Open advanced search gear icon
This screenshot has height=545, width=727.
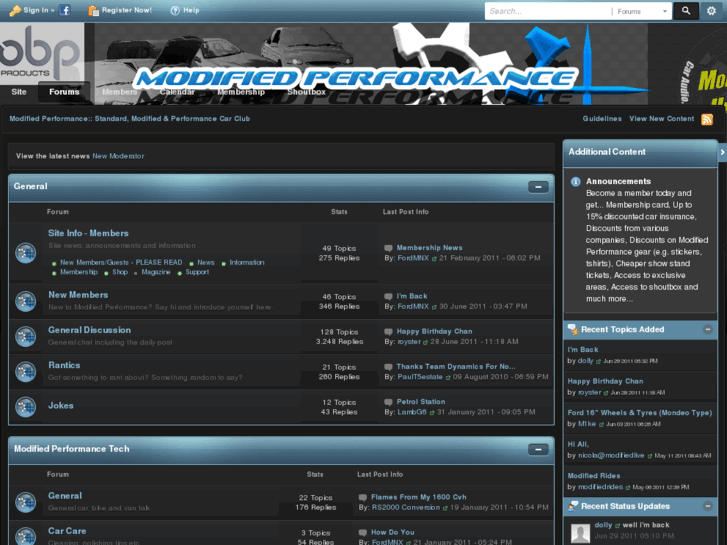711,11
